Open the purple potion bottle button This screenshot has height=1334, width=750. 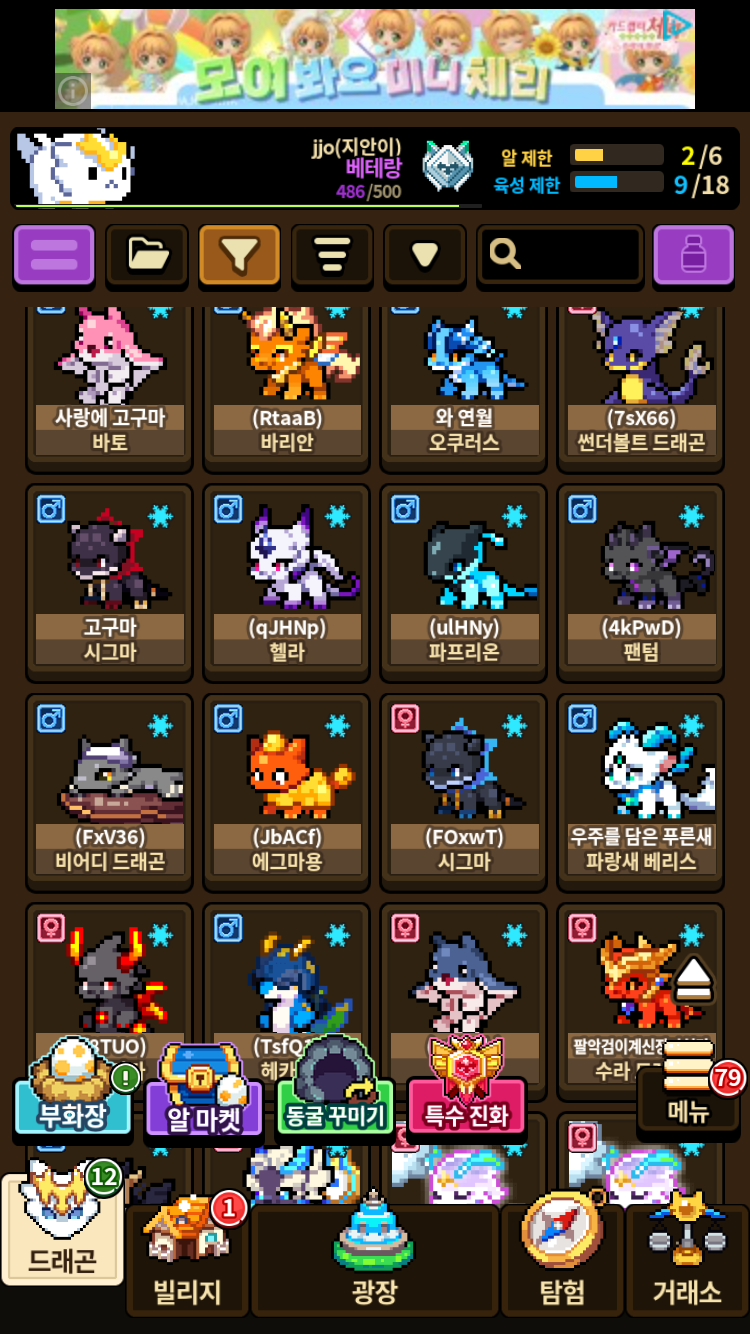[x=694, y=255]
